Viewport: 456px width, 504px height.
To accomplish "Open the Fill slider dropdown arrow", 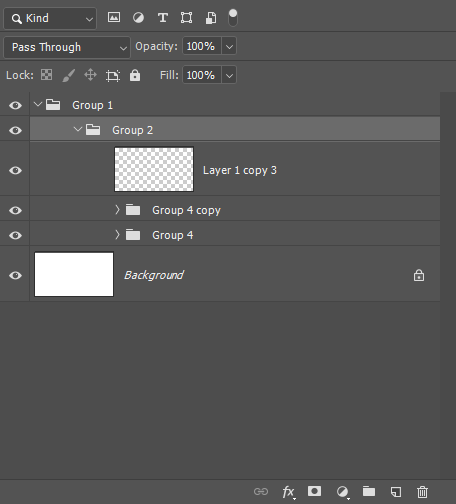I will [x=229, y=75].
